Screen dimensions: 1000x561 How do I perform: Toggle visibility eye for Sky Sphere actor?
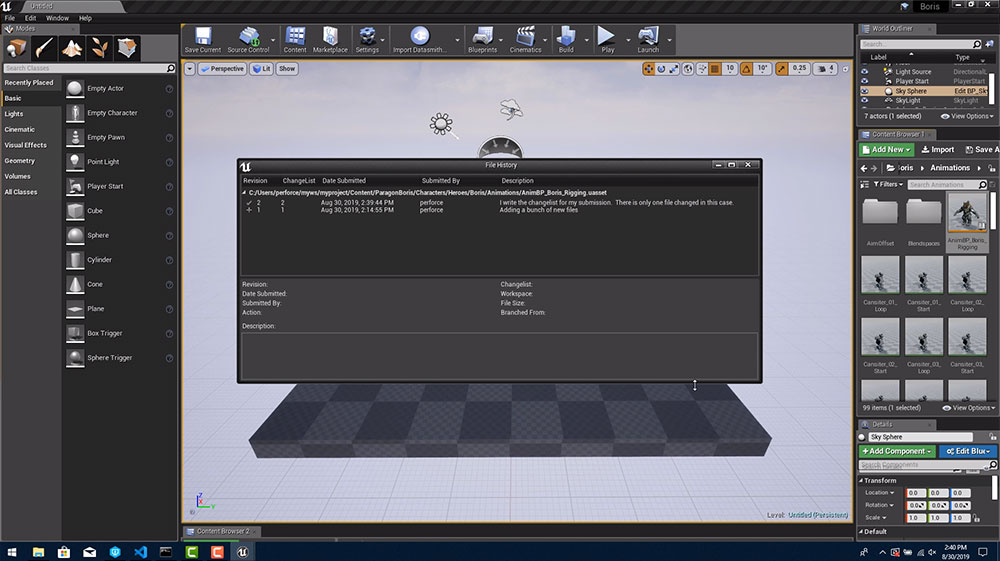tap(866, 91)
